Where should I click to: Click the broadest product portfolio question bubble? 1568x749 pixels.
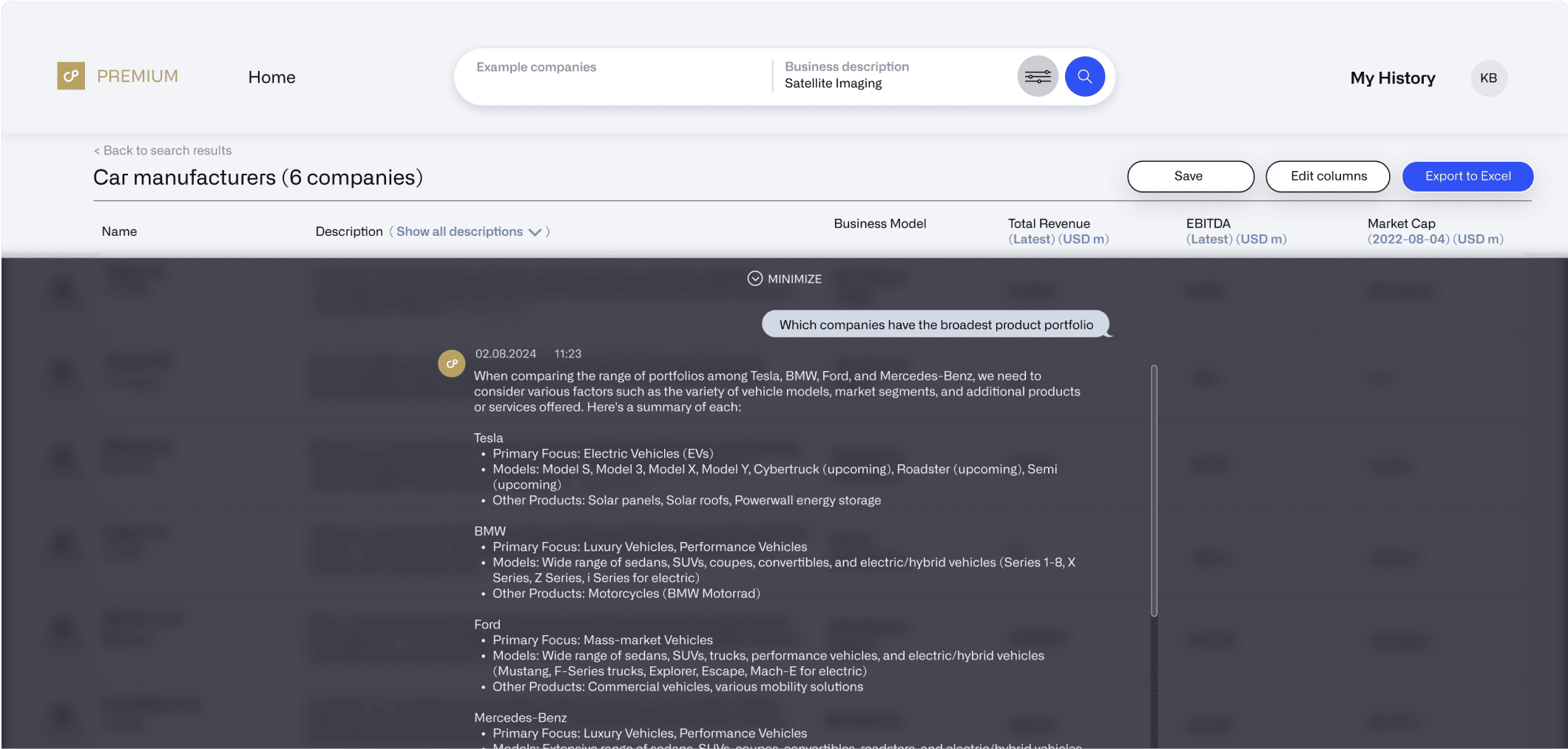point(936,325)
